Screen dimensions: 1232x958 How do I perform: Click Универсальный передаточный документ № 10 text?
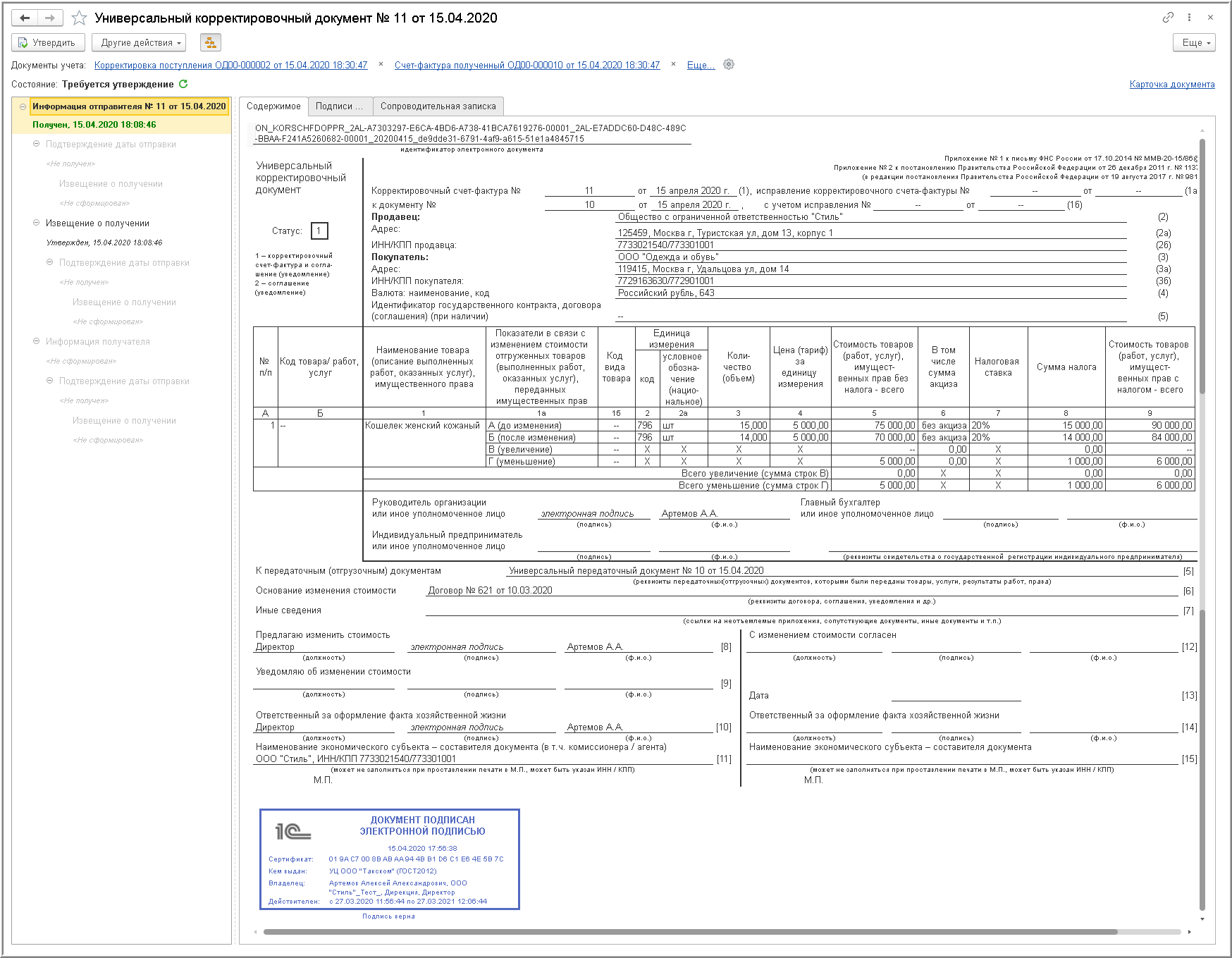[636, 571]
